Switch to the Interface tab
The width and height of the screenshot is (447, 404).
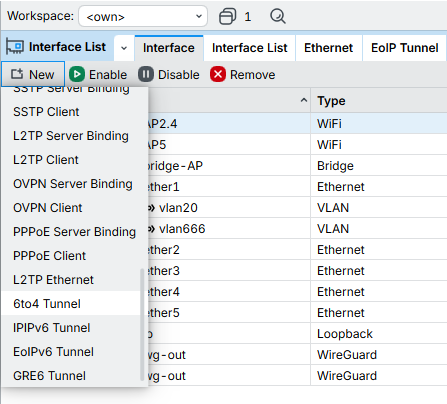click(169, 48)
